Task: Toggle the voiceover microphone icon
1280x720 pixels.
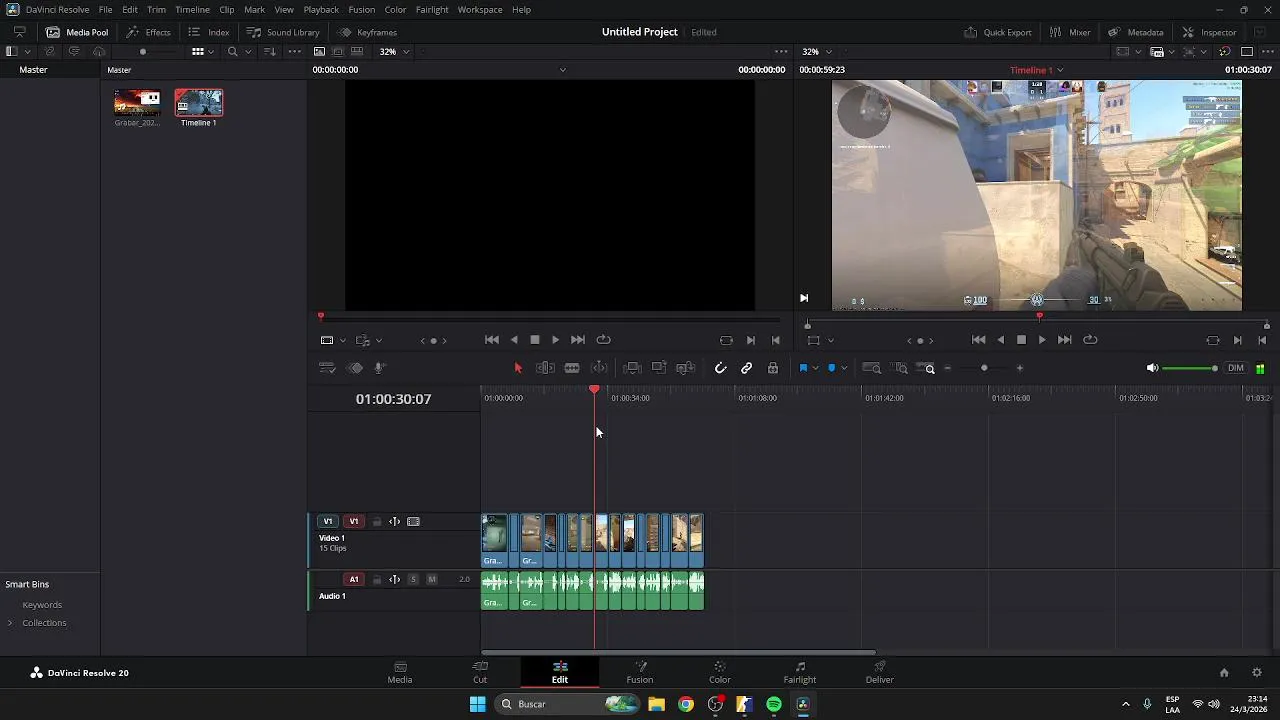Action: pos(380,368)
